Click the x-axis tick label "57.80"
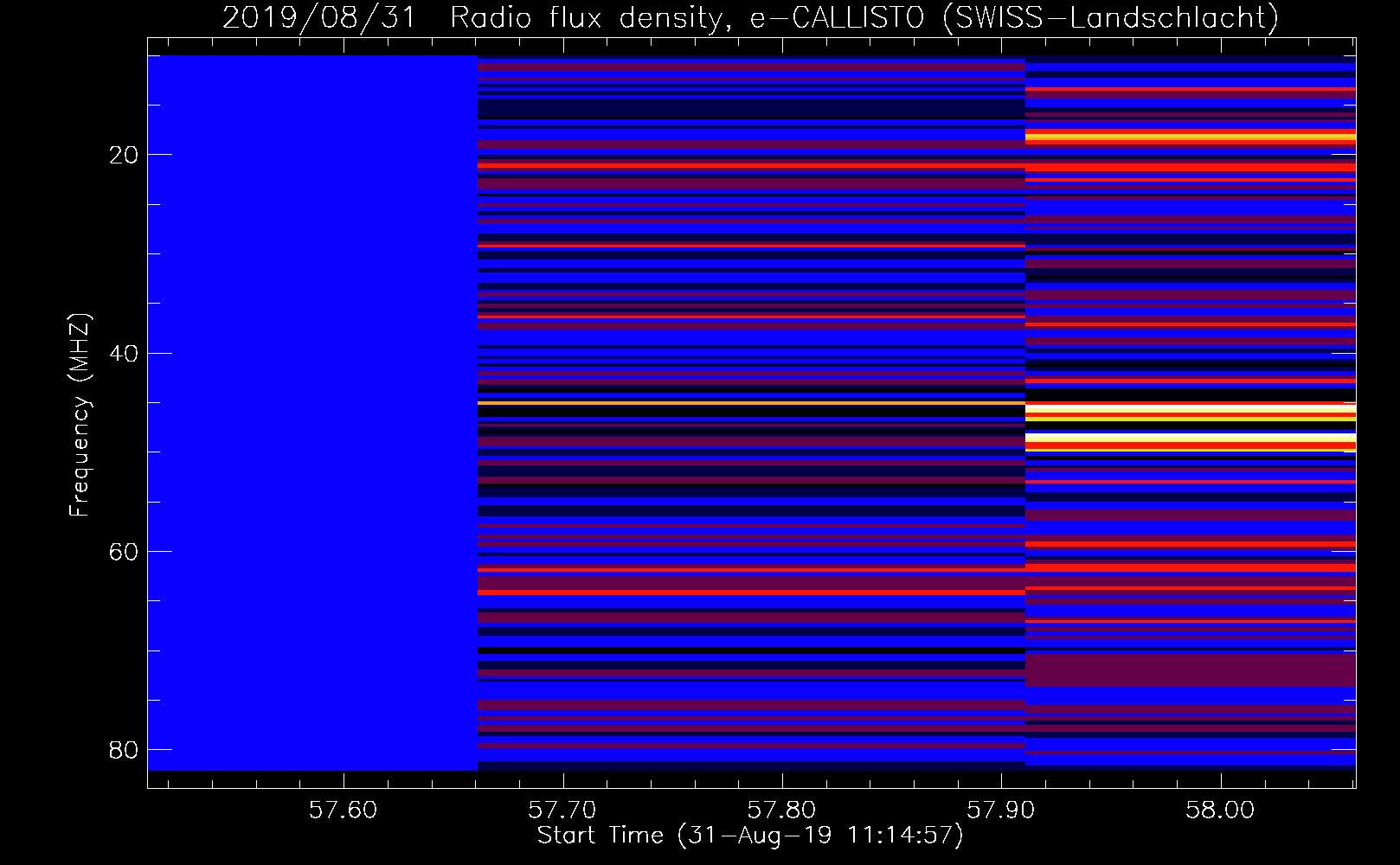The height and width of the screenshot is (865, 1400). click(x=782, y=810)
